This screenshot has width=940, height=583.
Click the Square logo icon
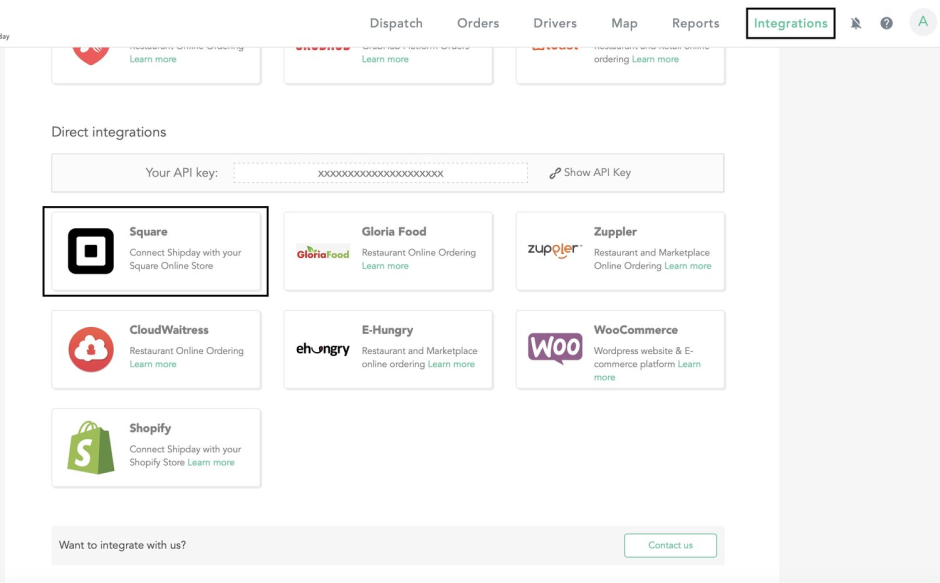[x=91, y=251]
